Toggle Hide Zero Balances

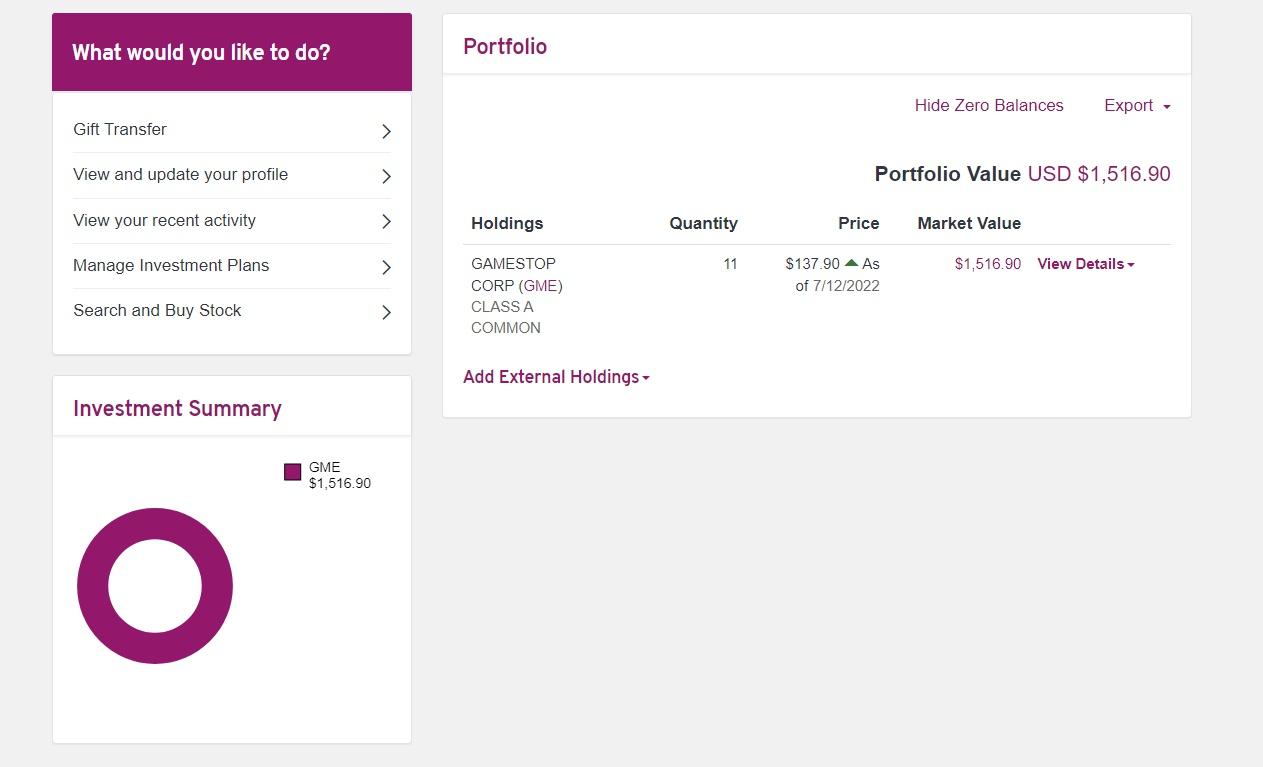pyautogui.click(x=988, y=105)
